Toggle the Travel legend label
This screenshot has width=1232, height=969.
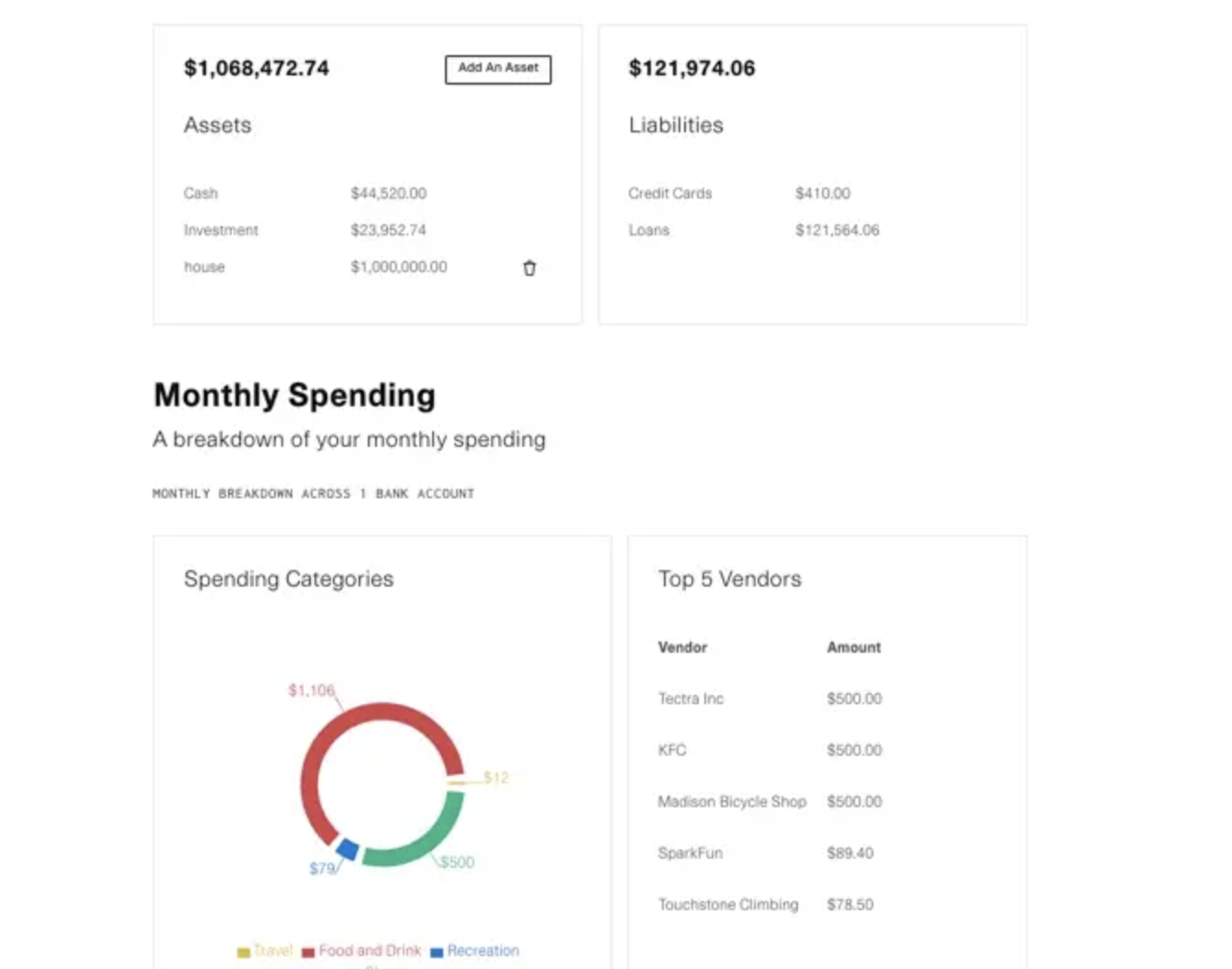tap(273, 951)
